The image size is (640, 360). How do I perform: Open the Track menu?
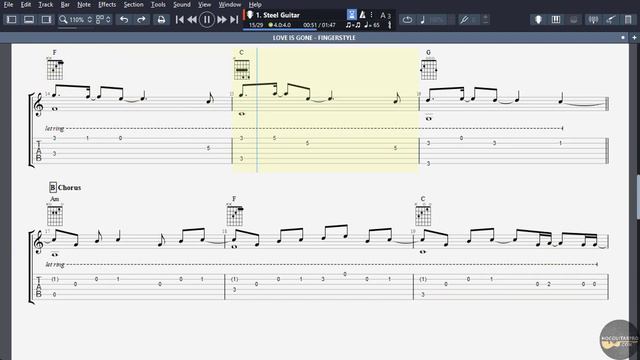(46, 4)
